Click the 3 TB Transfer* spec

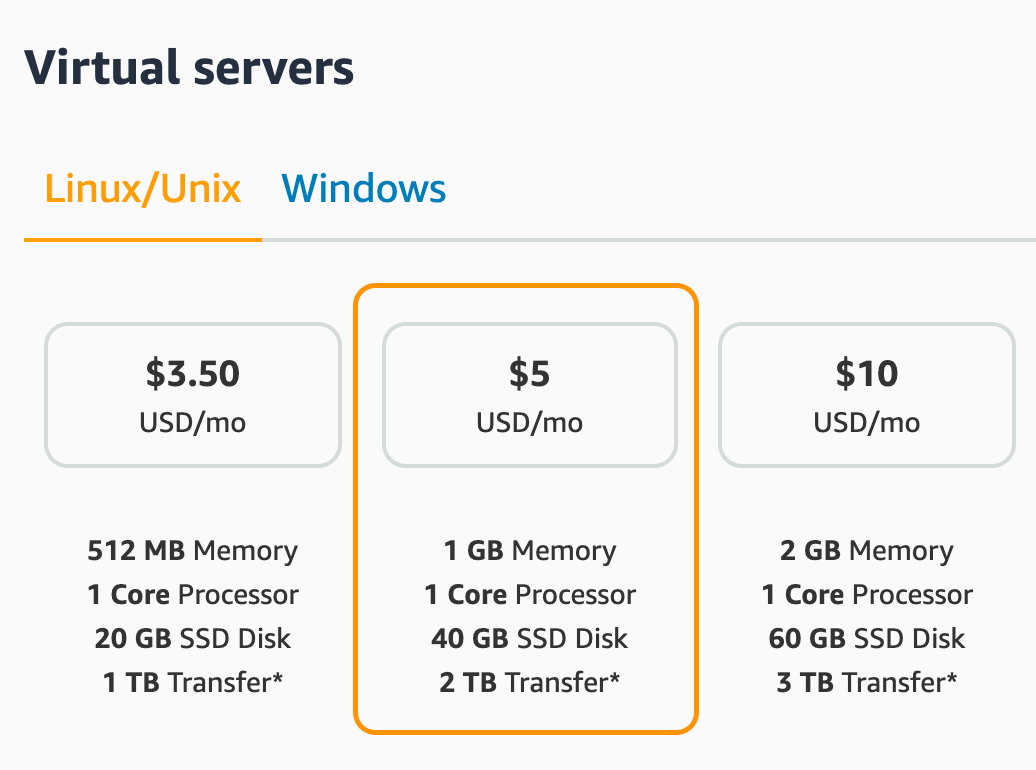tap(867, 683)
